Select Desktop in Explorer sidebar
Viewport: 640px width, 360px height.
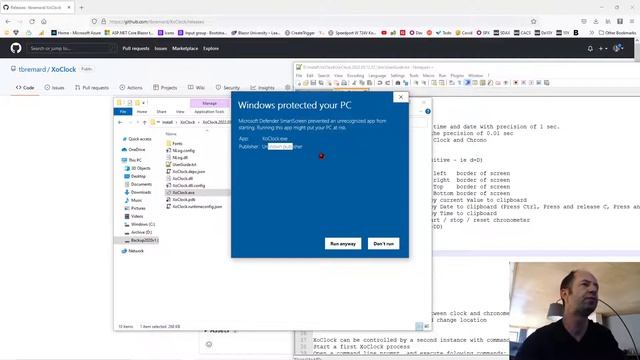135,176
